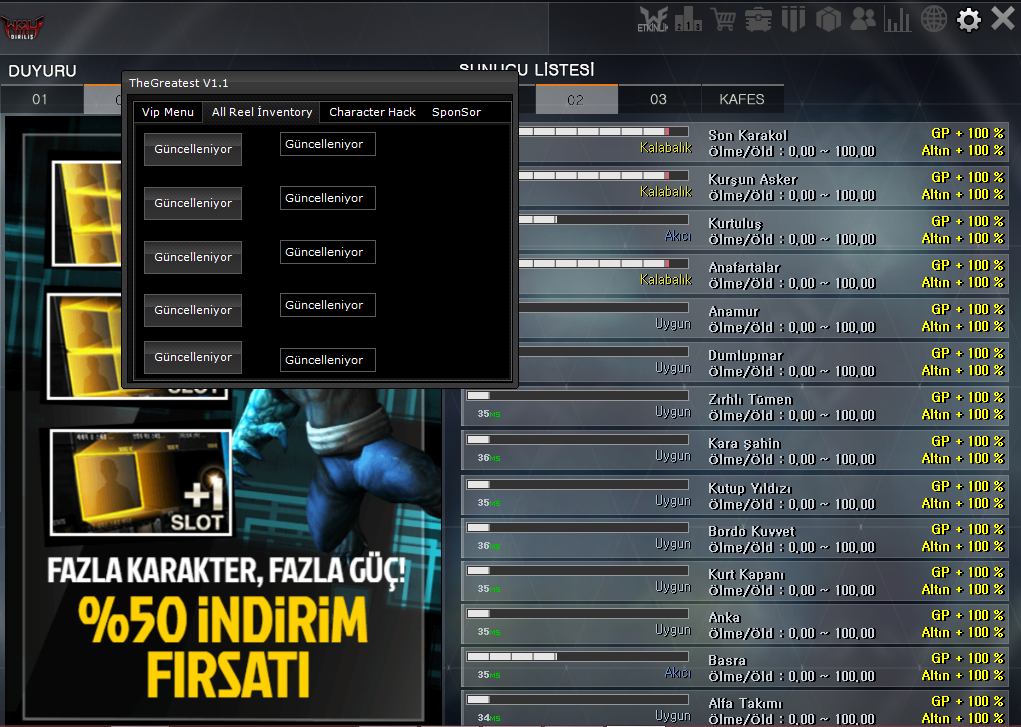The height and width of the screenshot is (727, 1021).
Task: Click GP + 100 % on Anka row
Action: coord(968,615)
